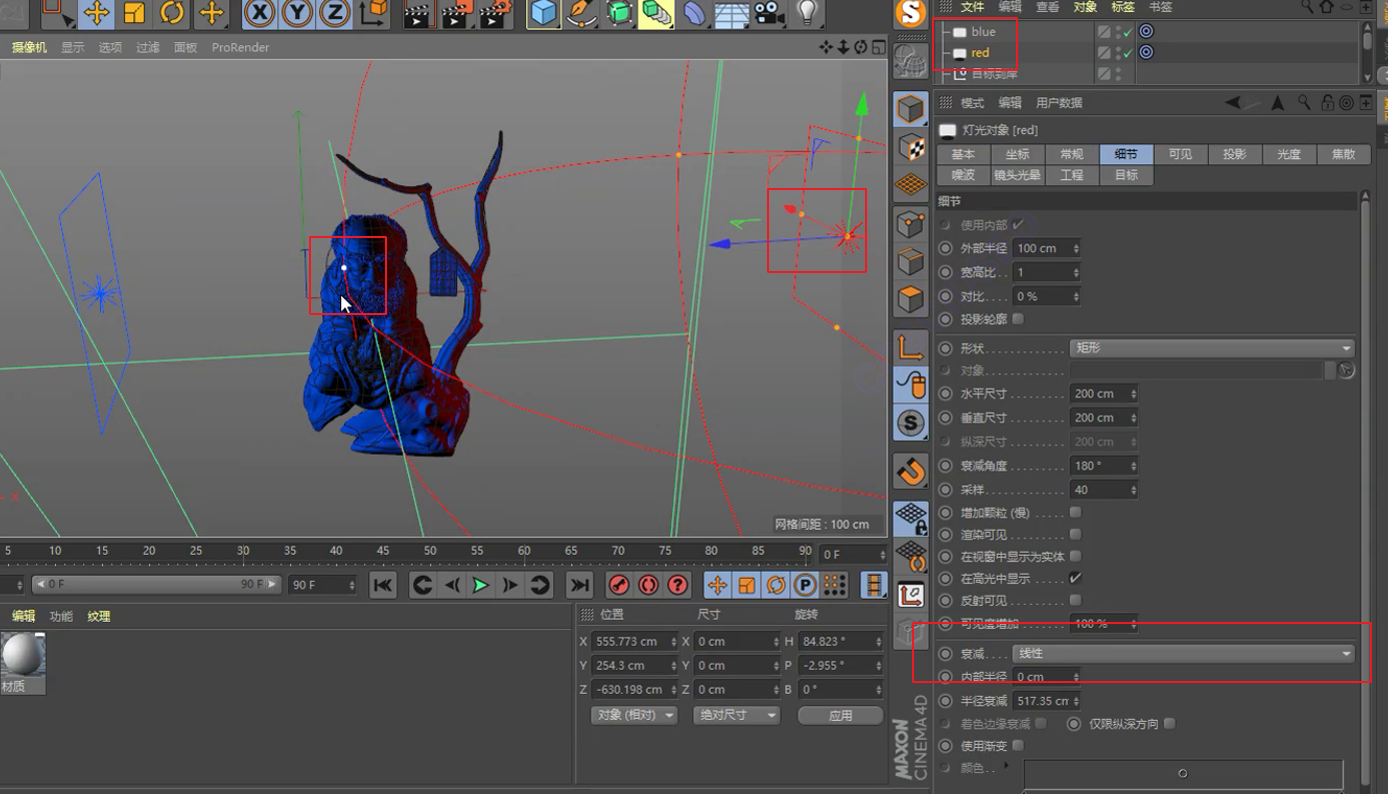Toggle 投影轮廓 checkbox
This screenshot has width=1388, height=794.
[x=1018, y=319]
